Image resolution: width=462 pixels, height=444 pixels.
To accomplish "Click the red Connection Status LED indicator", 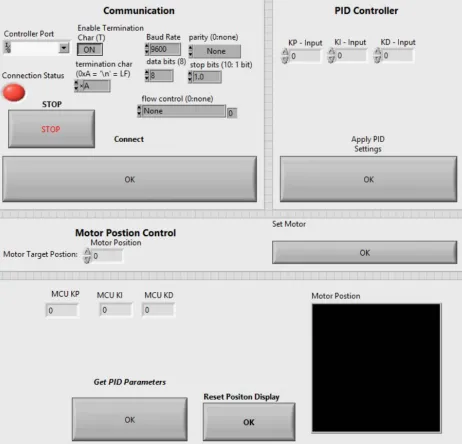I will pos(14,92).
